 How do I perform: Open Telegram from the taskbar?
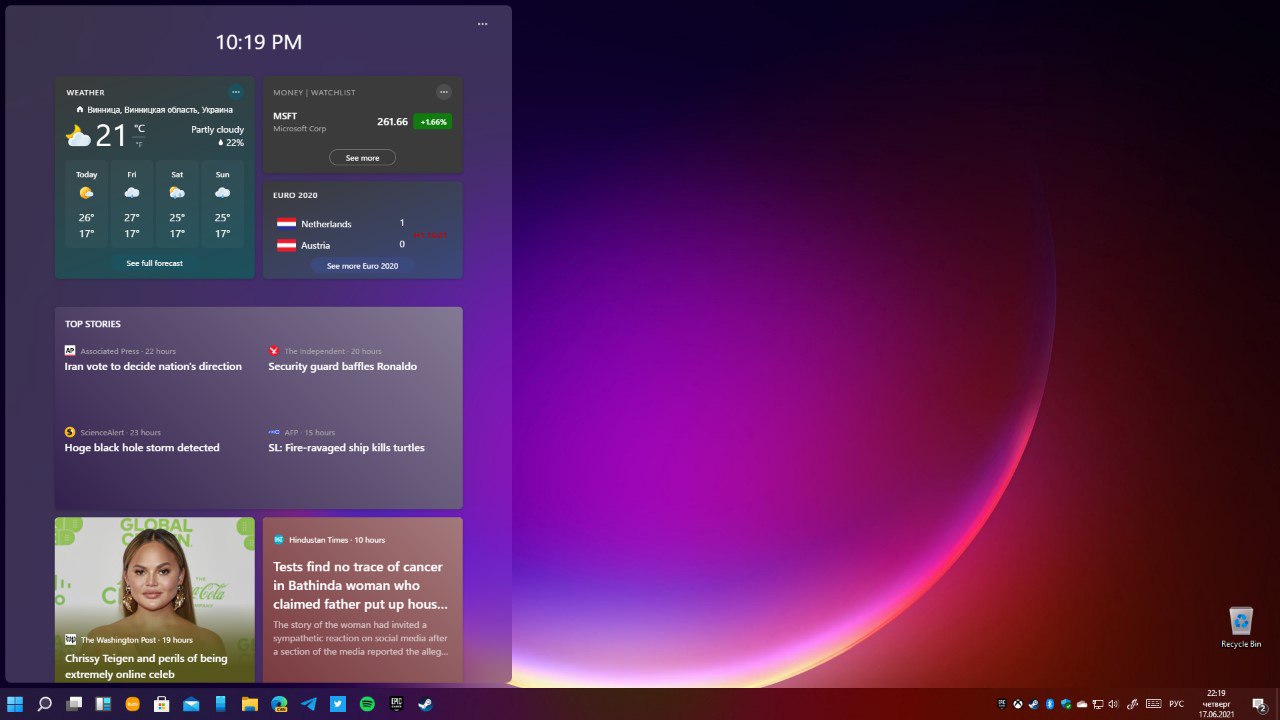pyautogui.click(x=309, y=704)
